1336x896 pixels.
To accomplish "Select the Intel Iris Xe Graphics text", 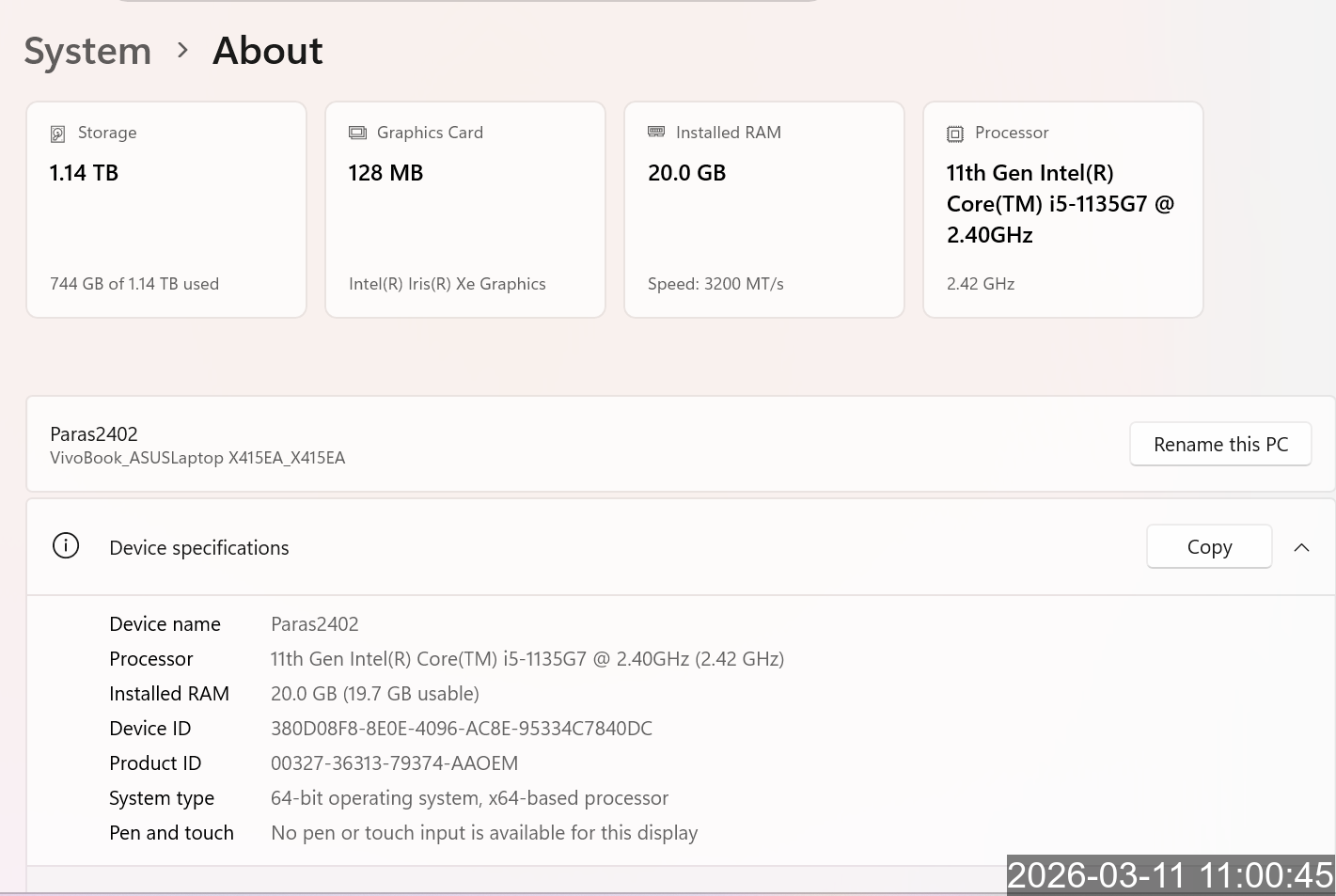I will pos(447,284).
